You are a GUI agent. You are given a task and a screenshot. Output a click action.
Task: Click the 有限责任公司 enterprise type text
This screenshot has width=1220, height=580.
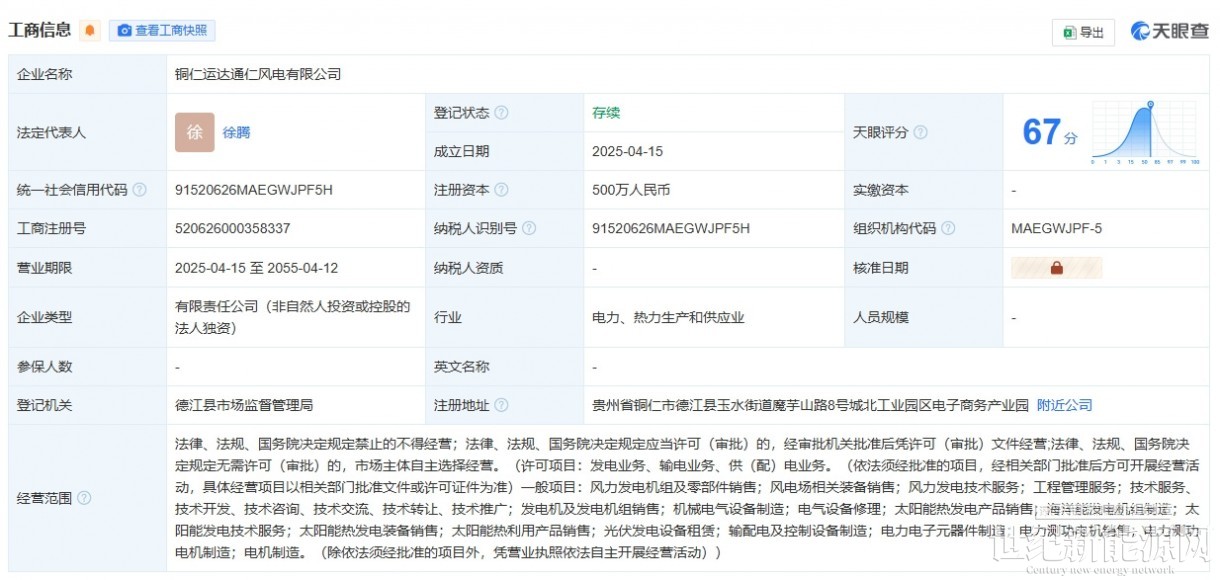point(292,317)
